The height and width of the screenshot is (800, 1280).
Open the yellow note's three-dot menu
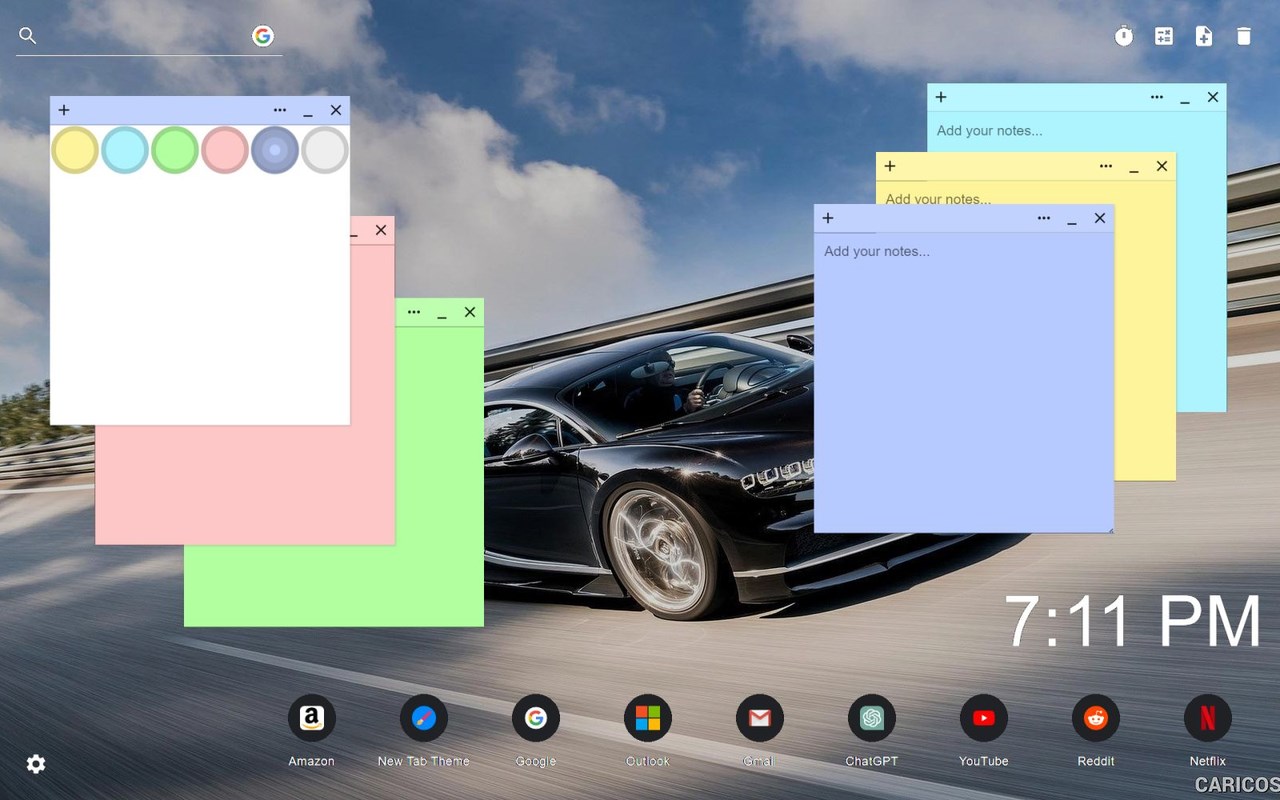point(1106,166)
